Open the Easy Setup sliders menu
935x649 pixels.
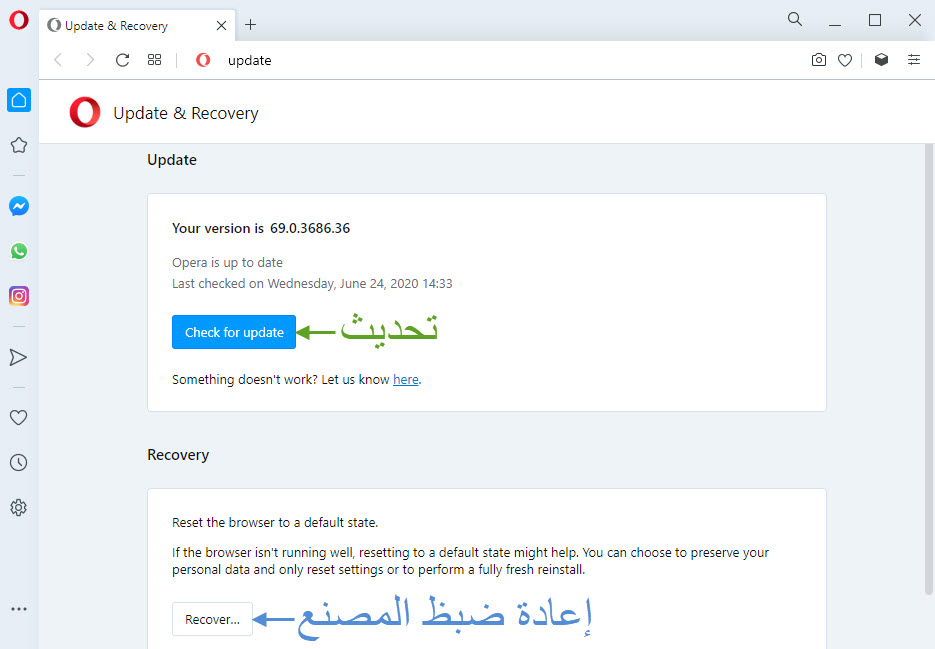tap(914, 60)
